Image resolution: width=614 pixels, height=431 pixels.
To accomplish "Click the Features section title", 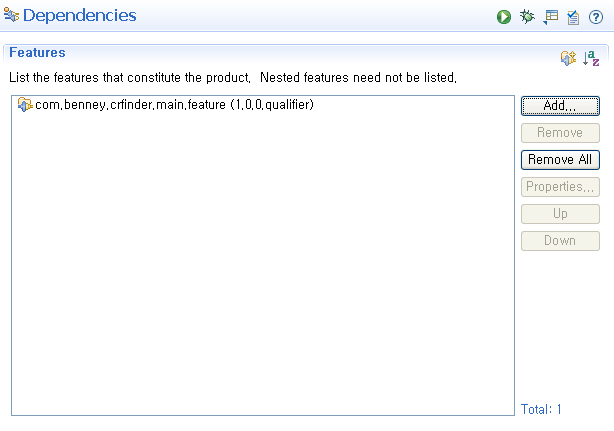I will click(x=37, y=53).
